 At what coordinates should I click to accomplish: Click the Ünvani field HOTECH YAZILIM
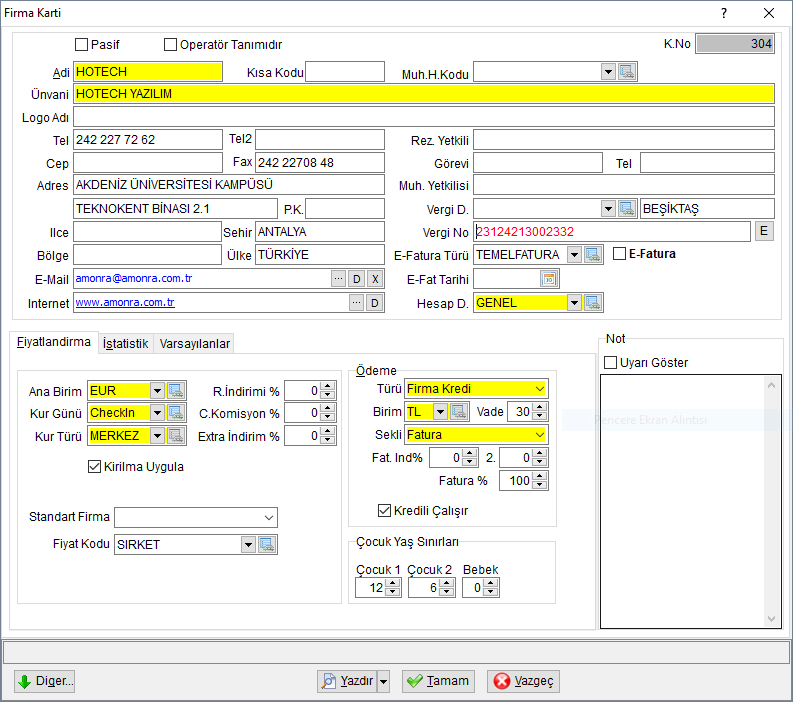click(x=424, y=94)
